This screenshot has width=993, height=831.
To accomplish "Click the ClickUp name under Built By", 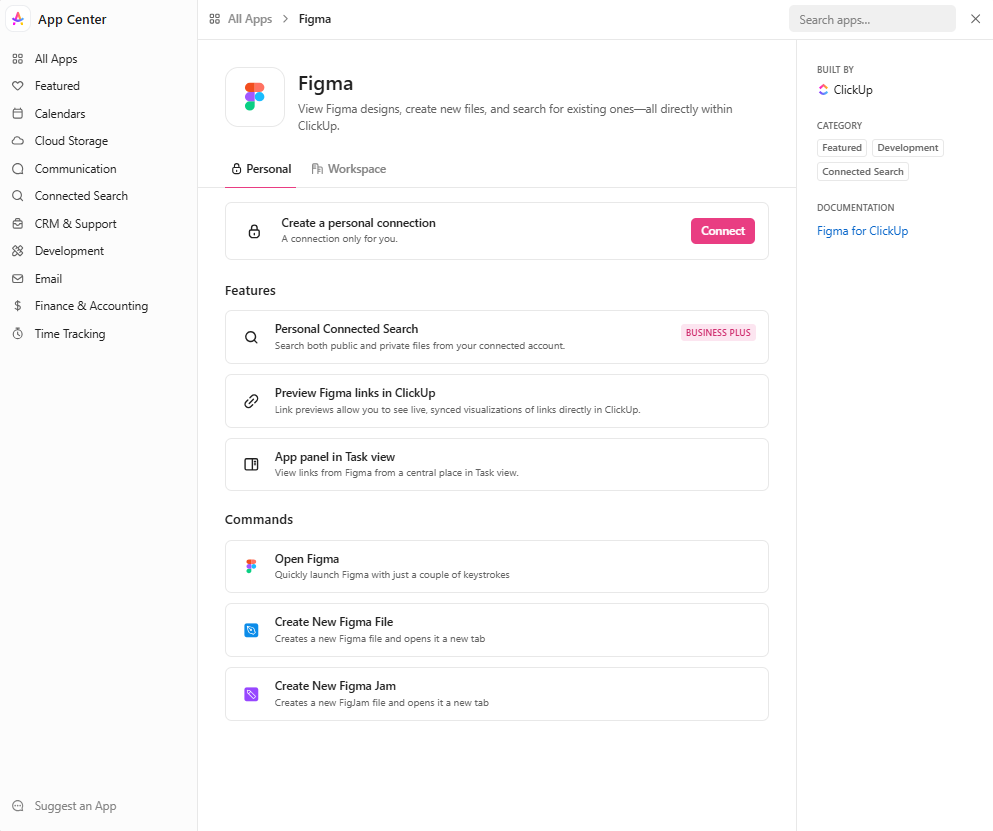I will [853, 90].
